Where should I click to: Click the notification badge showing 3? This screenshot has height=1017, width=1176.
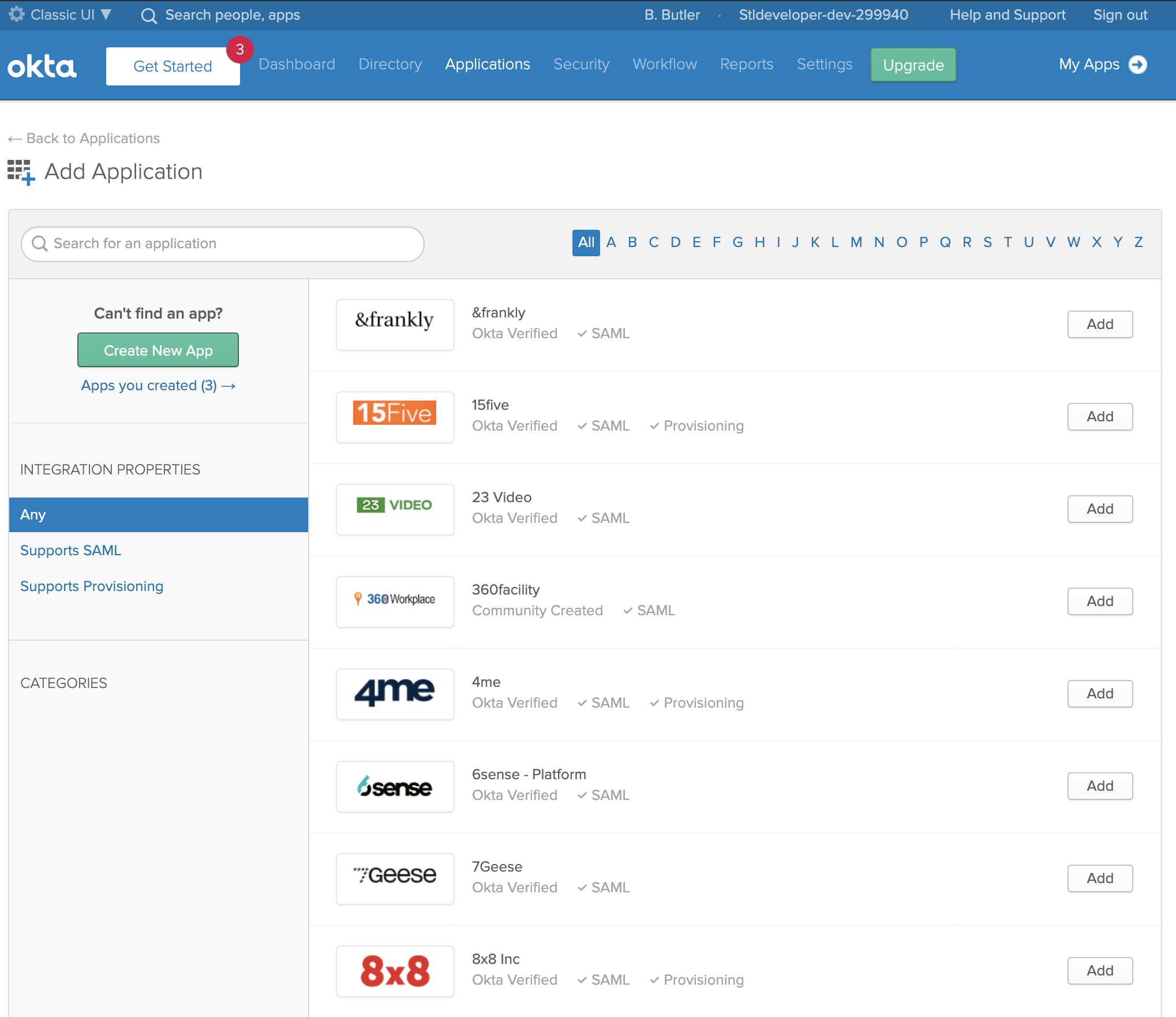click(239, 50)
